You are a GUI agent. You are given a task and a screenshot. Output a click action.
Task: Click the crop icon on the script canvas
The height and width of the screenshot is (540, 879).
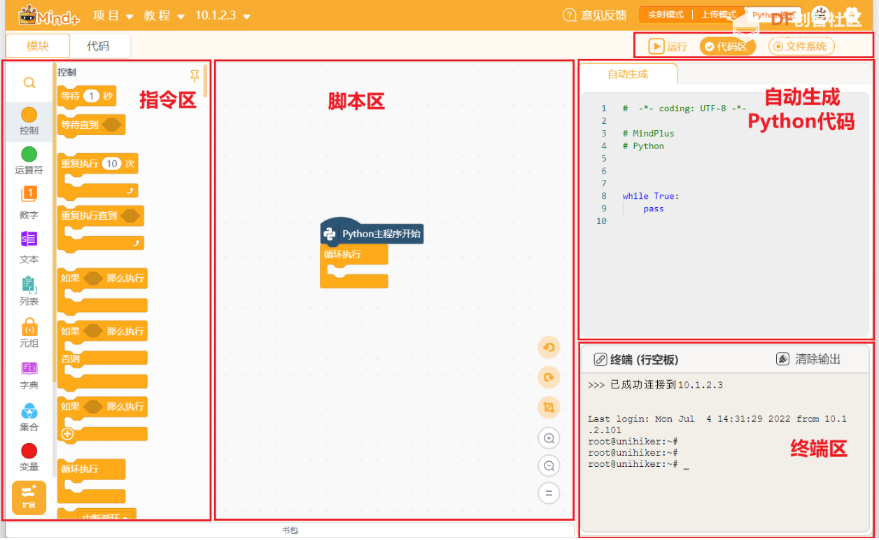[548, 407]
